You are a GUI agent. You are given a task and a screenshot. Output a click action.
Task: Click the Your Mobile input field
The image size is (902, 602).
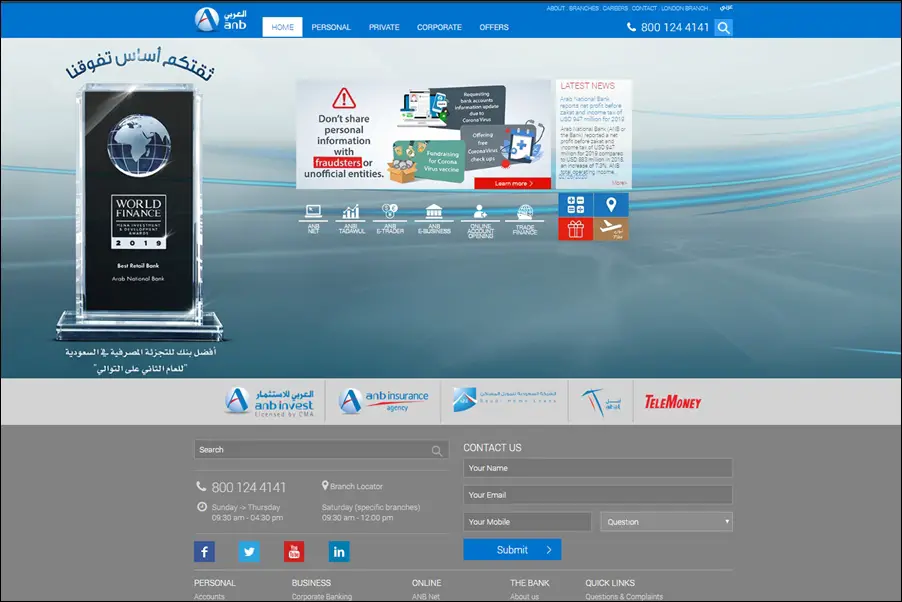coord(528,522)
